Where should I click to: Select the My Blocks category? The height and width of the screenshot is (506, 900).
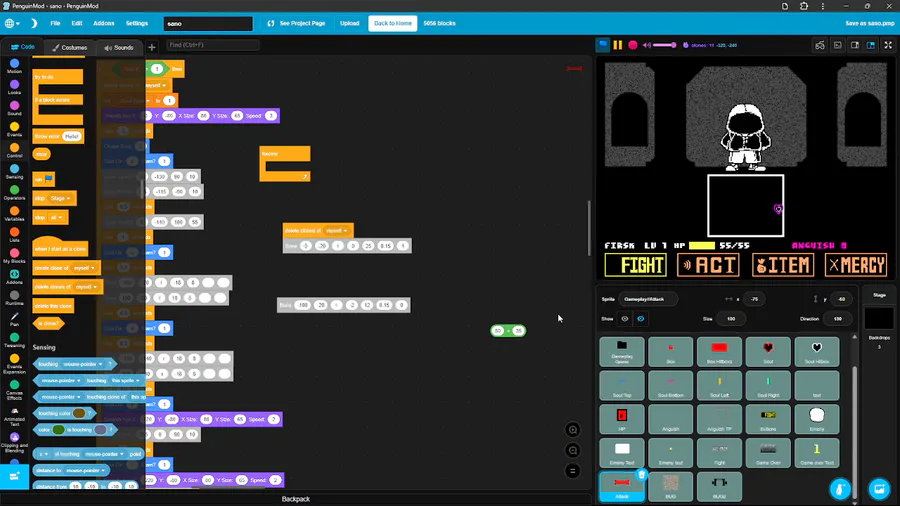click(x=14, y=256)
